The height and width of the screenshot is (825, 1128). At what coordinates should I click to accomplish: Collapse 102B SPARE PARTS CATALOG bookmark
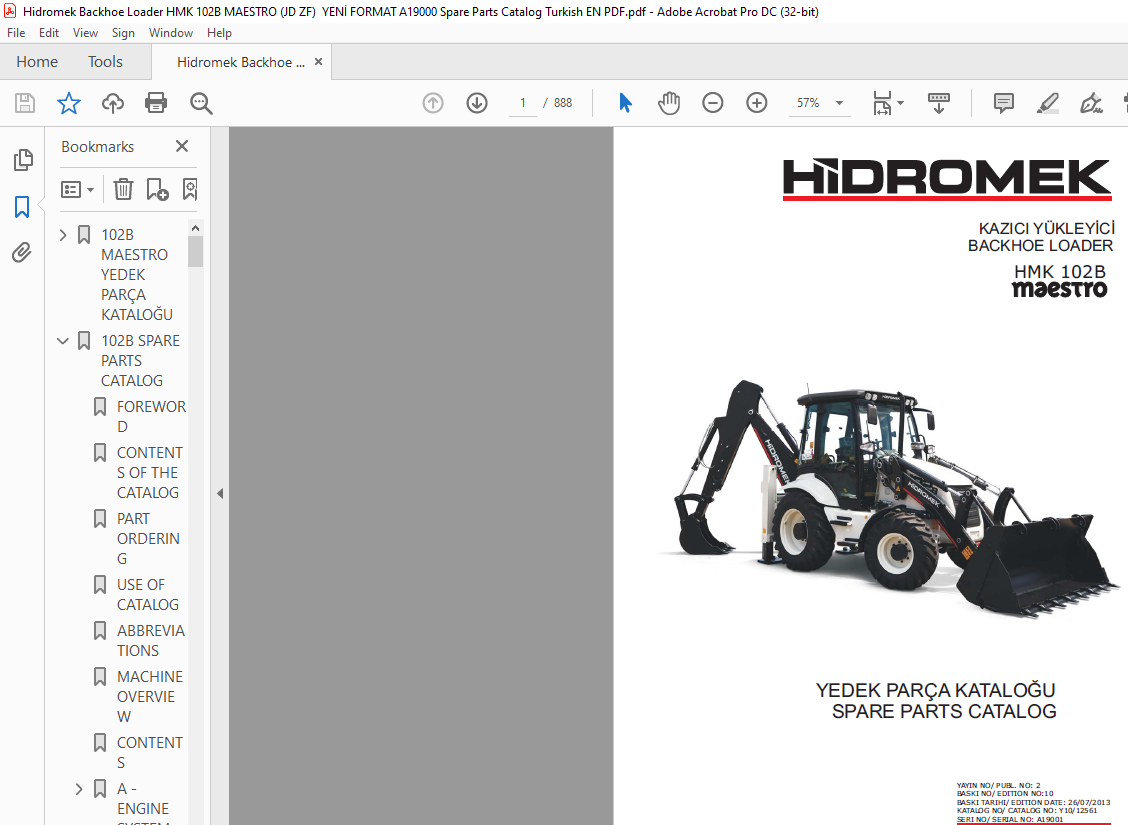click(x=63, y=341)
